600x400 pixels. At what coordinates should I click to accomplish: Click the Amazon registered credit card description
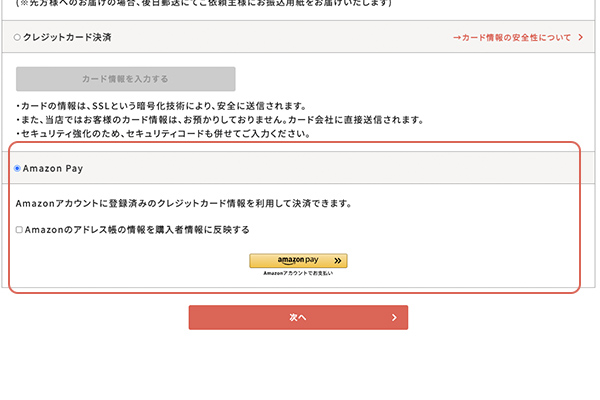[x=183, y=203]
